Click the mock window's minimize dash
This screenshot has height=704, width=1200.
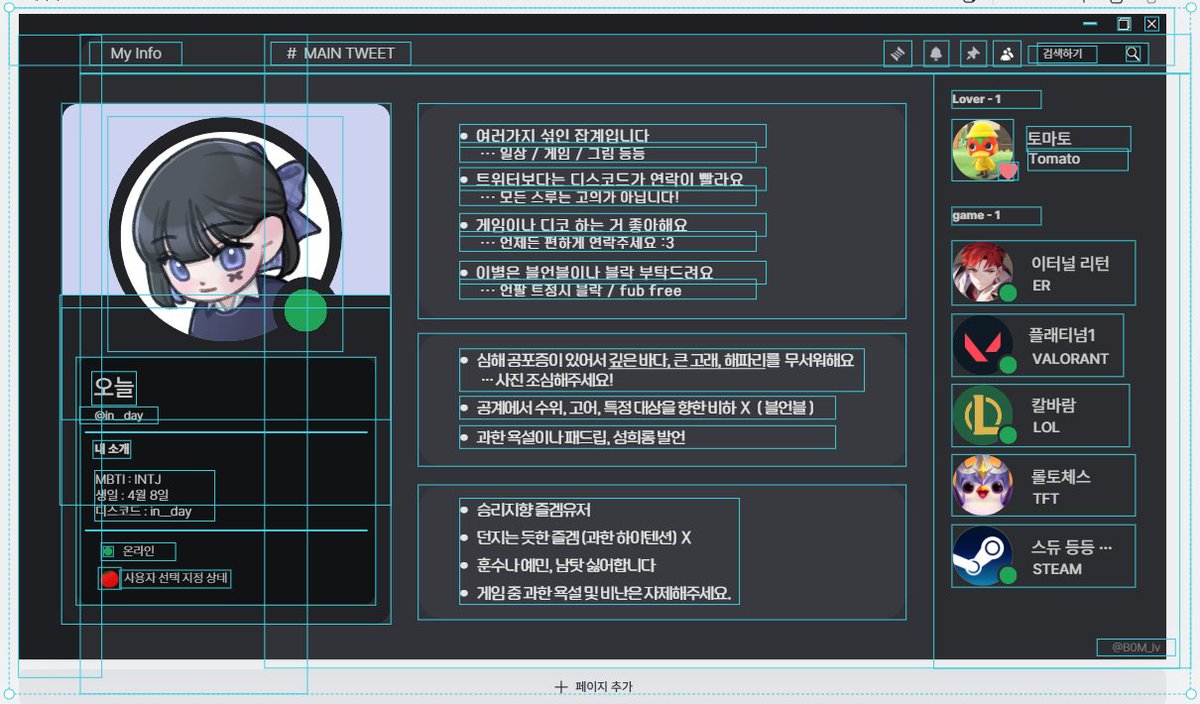[1090, 24]
